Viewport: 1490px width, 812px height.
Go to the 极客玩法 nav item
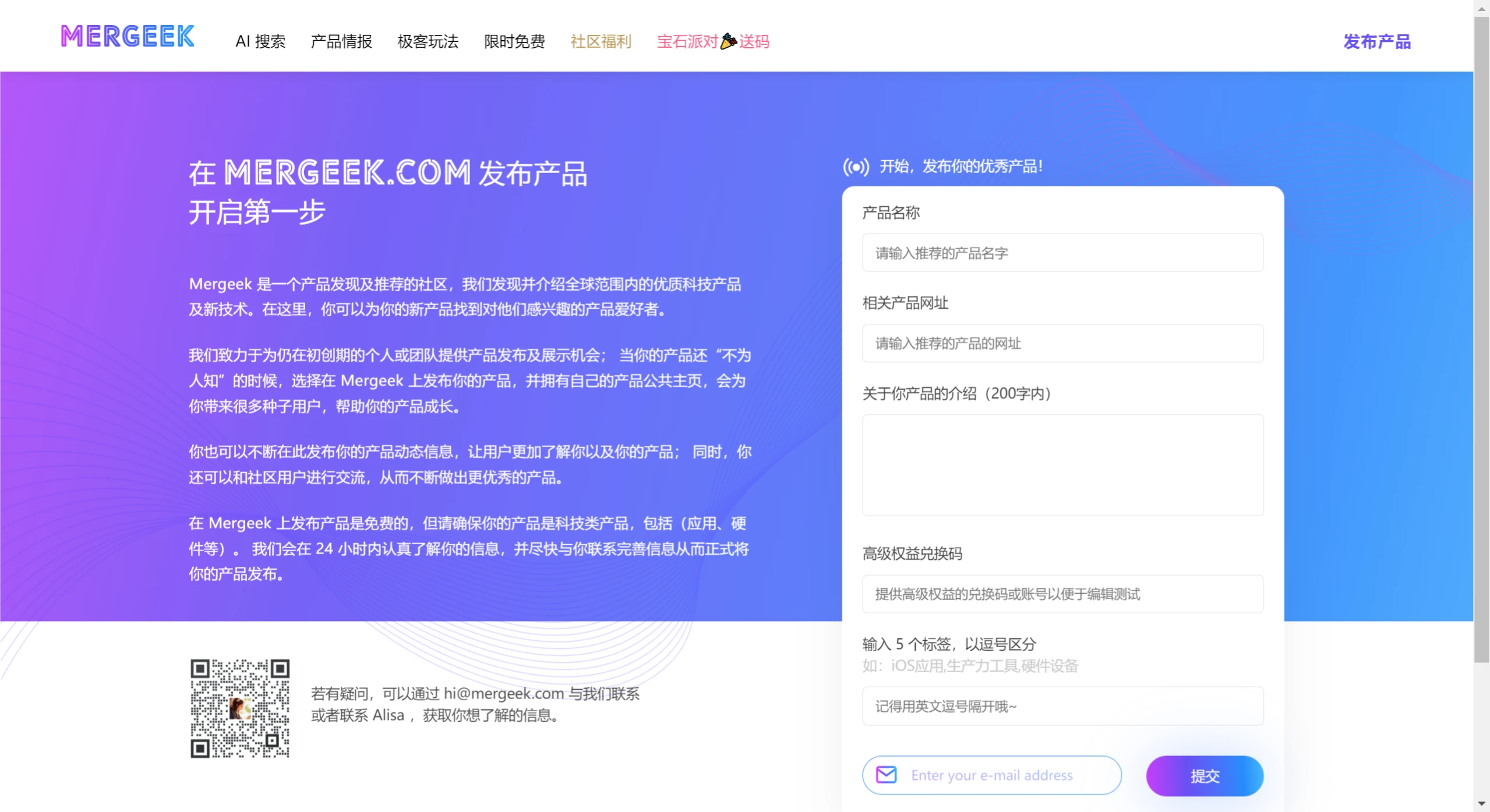click(x=428, y=41)
